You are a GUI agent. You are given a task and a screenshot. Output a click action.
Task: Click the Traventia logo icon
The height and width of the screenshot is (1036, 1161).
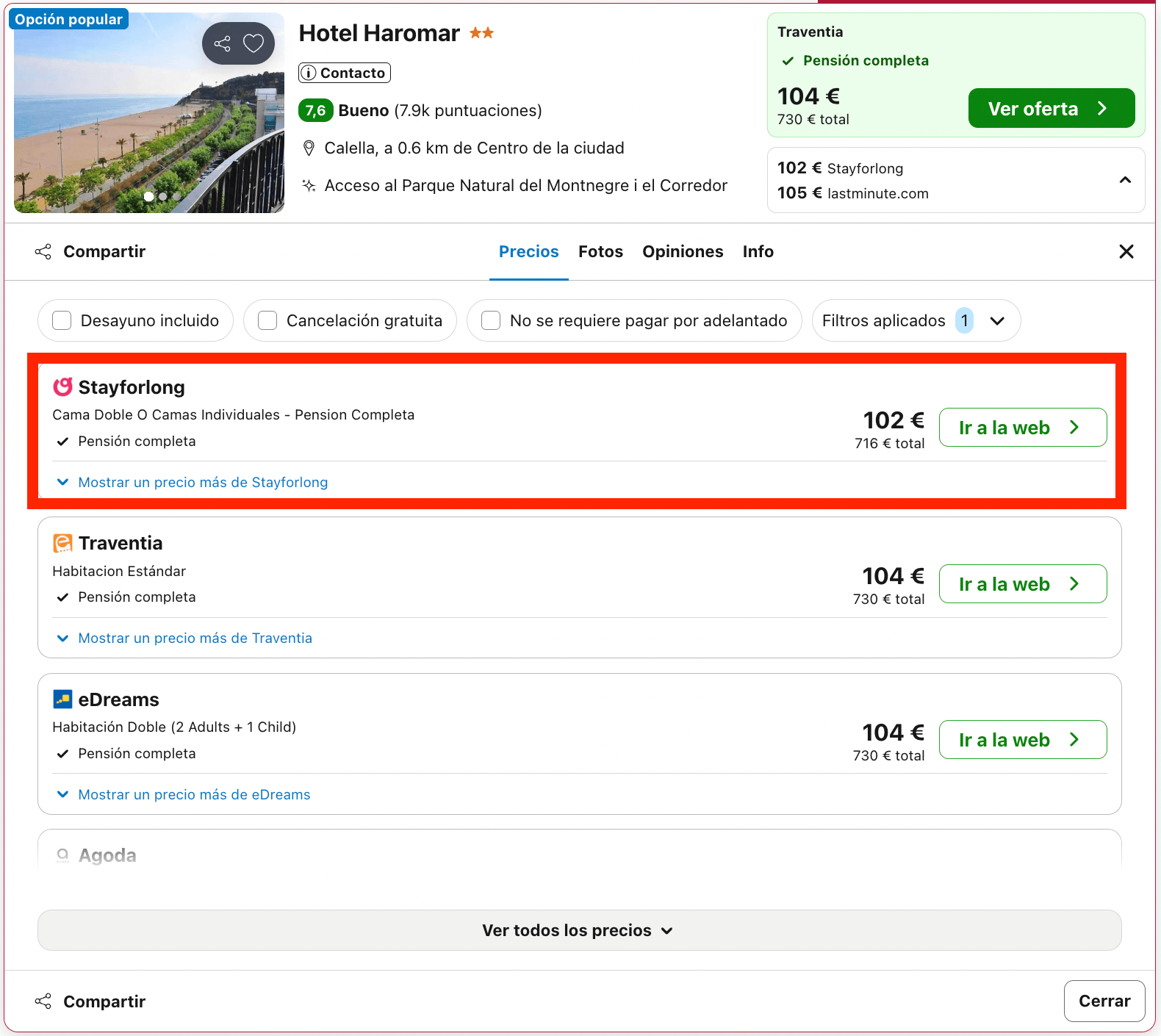[63, 543]
